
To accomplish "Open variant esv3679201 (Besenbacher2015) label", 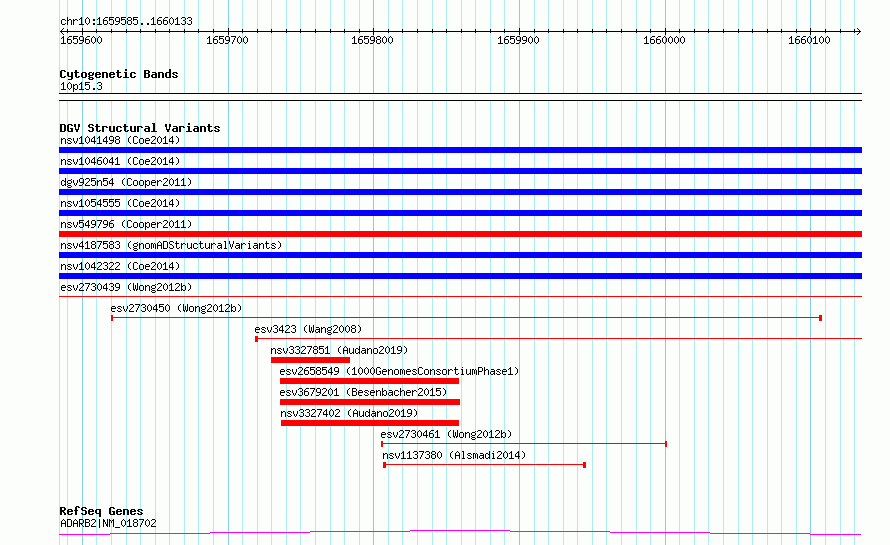I will (363, 392).
